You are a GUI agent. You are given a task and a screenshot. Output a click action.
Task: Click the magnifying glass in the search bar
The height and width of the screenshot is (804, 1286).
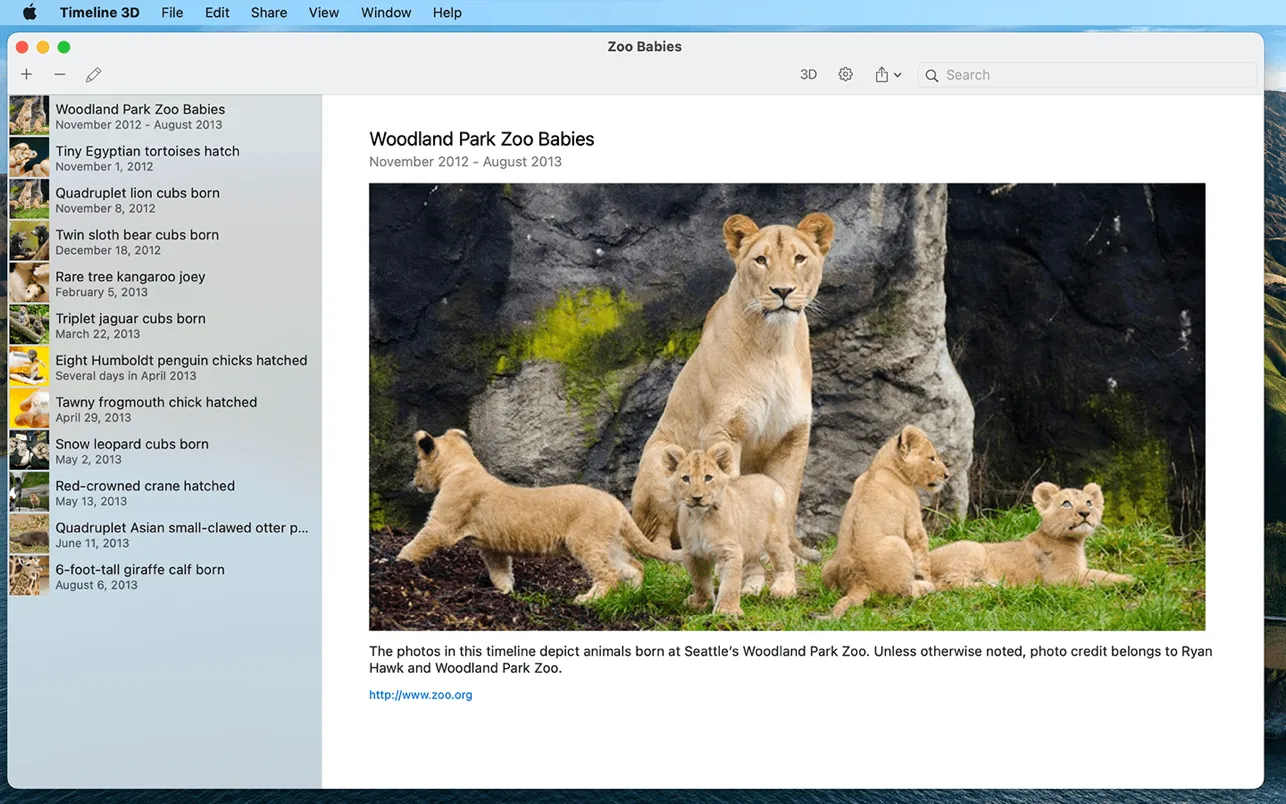pos(931,75)
